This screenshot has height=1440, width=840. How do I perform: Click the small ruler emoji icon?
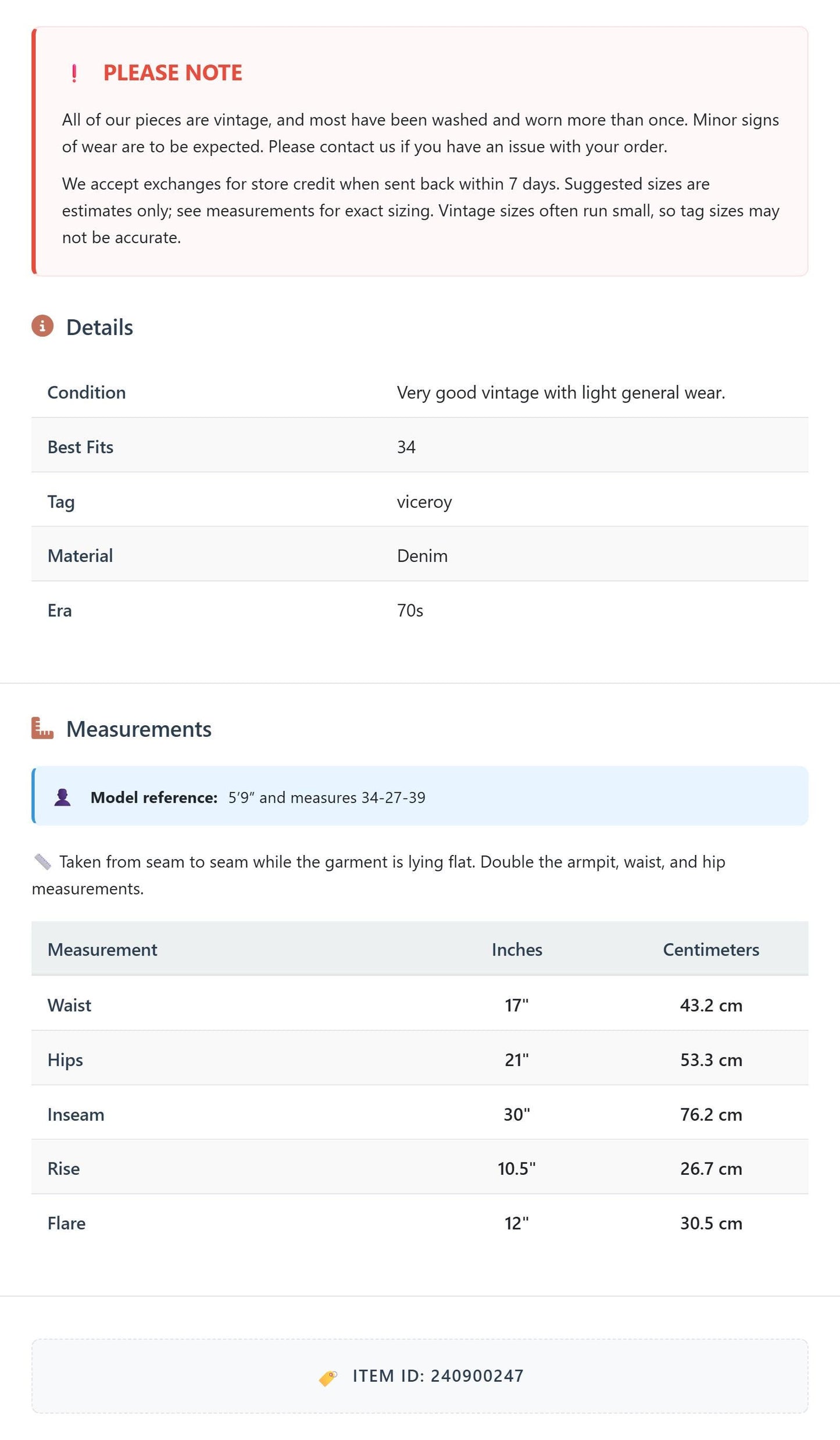[42, 861]
